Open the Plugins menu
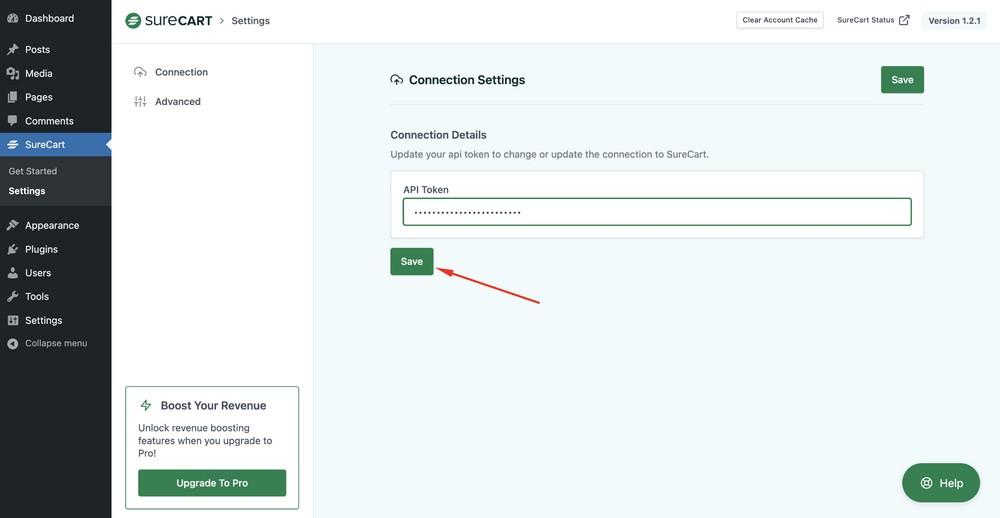The image size is (1000, 518). 55,249
